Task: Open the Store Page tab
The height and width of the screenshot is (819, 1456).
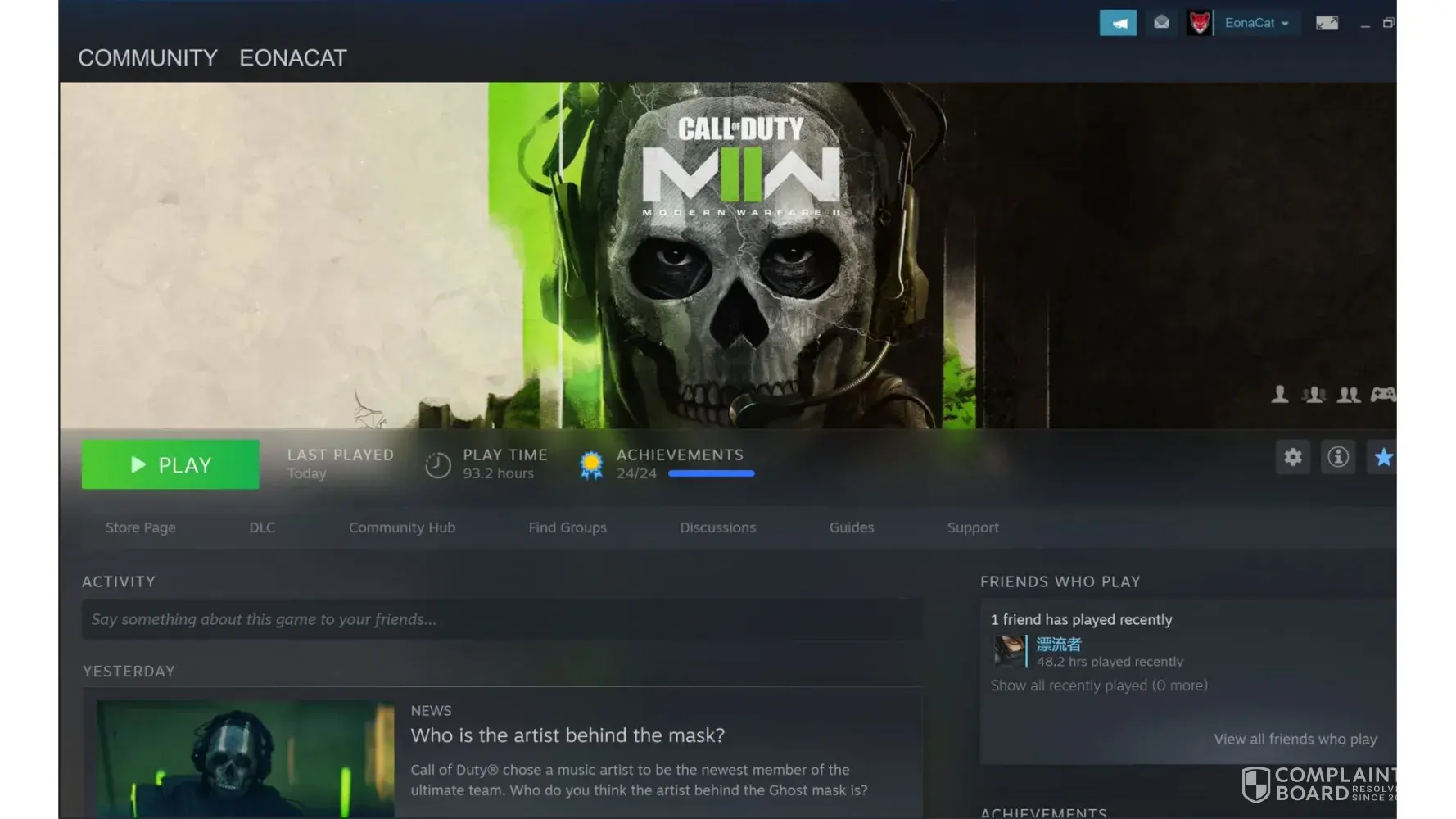Action: [140, 527]
